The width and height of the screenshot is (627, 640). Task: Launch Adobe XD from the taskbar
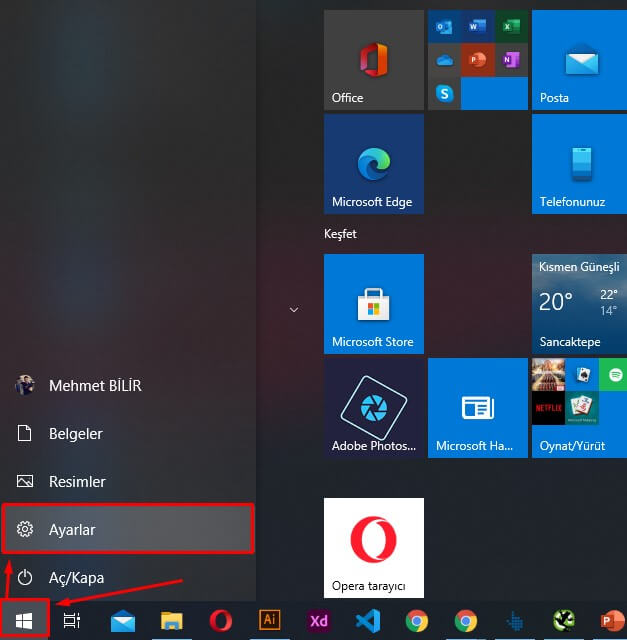click(x=319, y=621)
